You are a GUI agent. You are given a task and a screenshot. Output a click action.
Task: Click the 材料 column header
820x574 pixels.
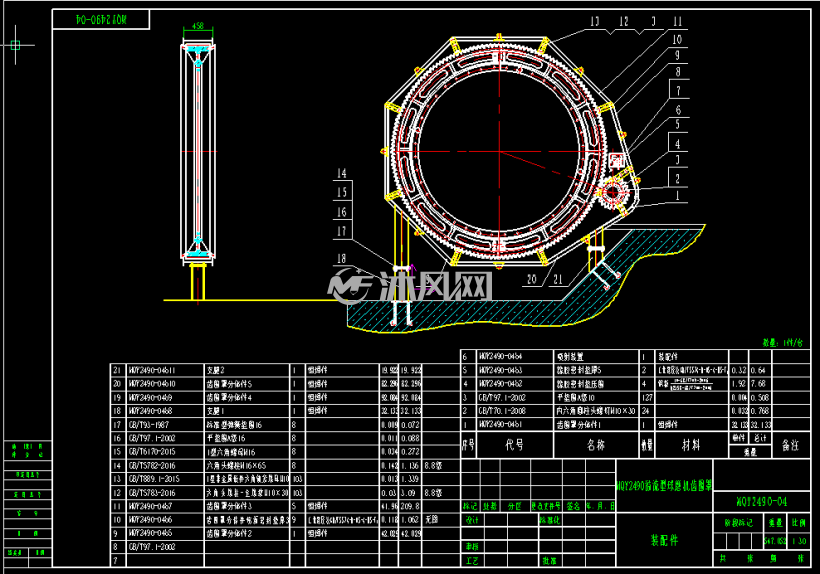pos(691,445)
